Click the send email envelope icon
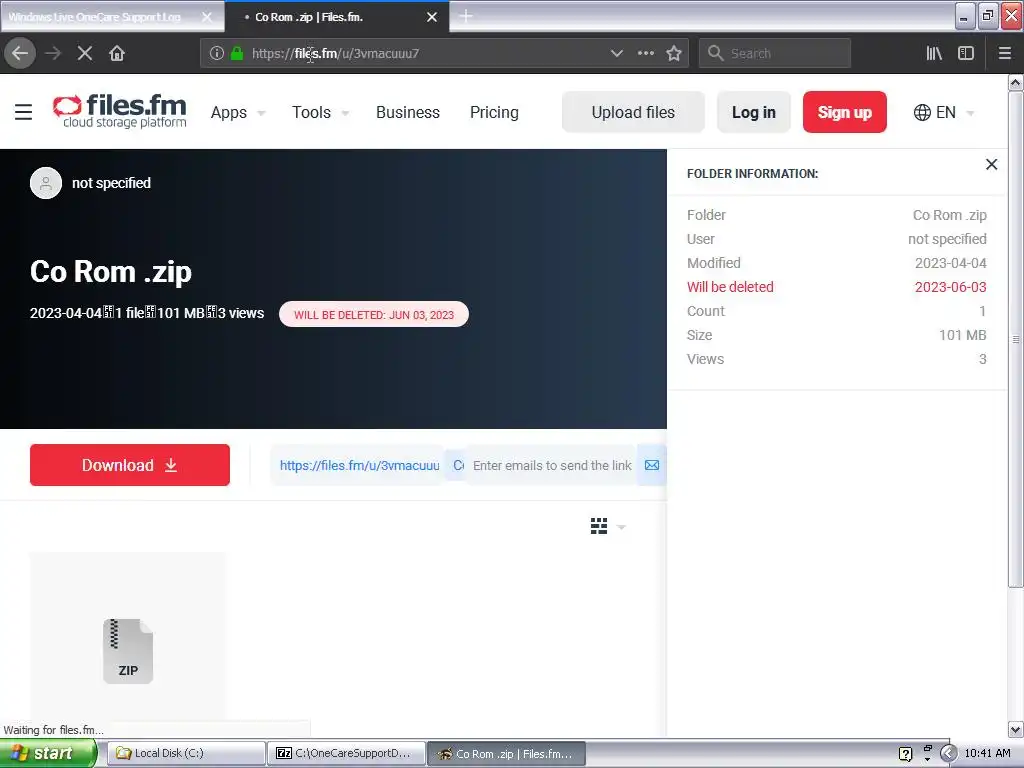Screen dimensions: 1024x768 (652, 465)
